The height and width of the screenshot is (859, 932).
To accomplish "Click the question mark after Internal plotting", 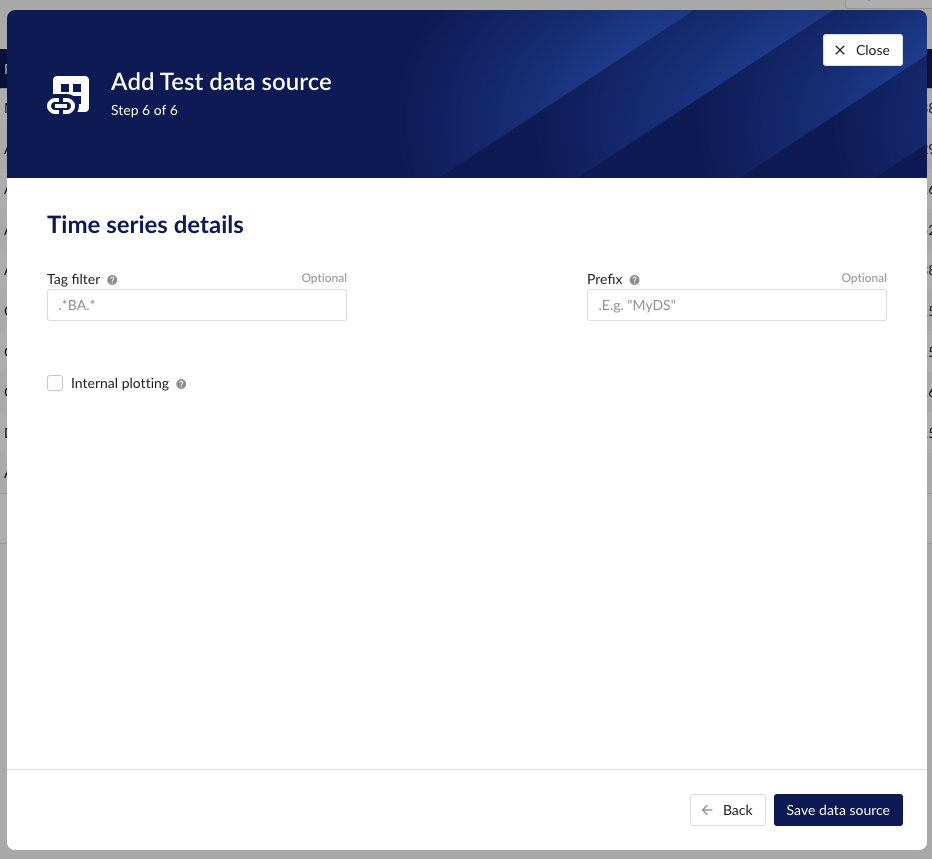I will click(181, 383).
